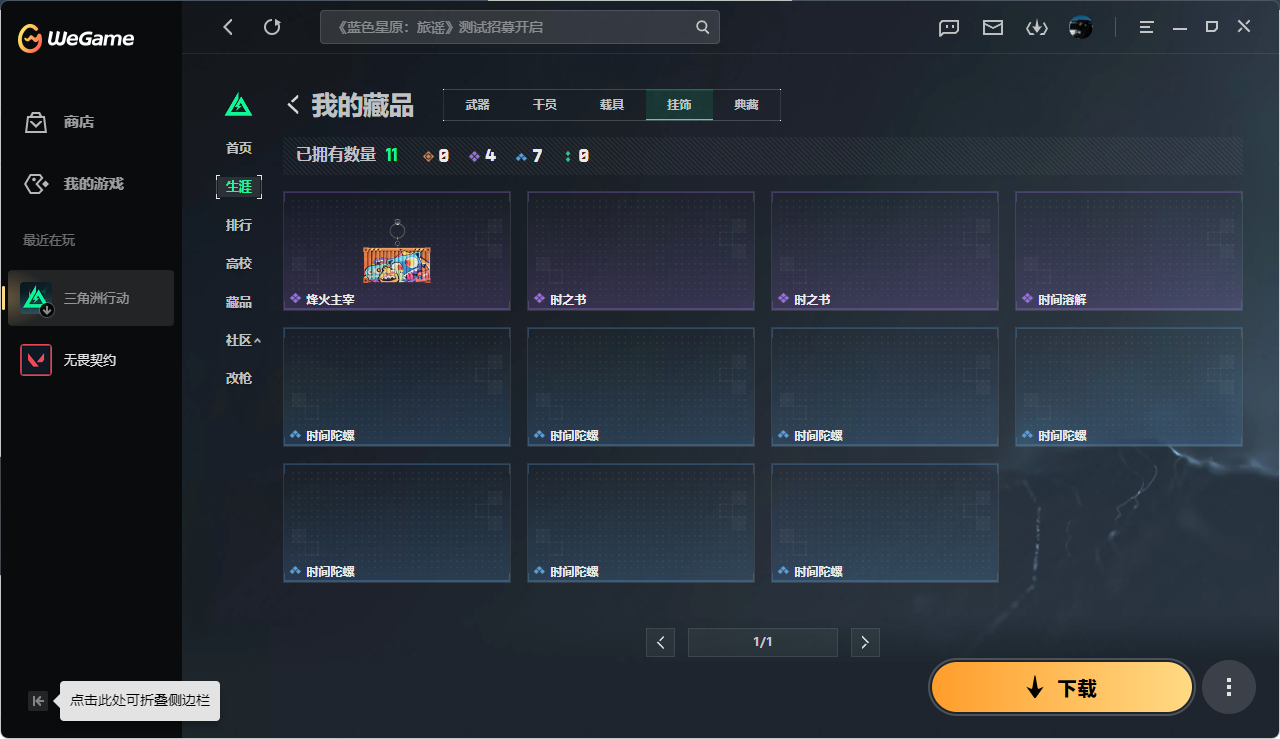Click the purple rarity count 4
Viewport: 1280px width, 739px height.
[x=482, y=156]
